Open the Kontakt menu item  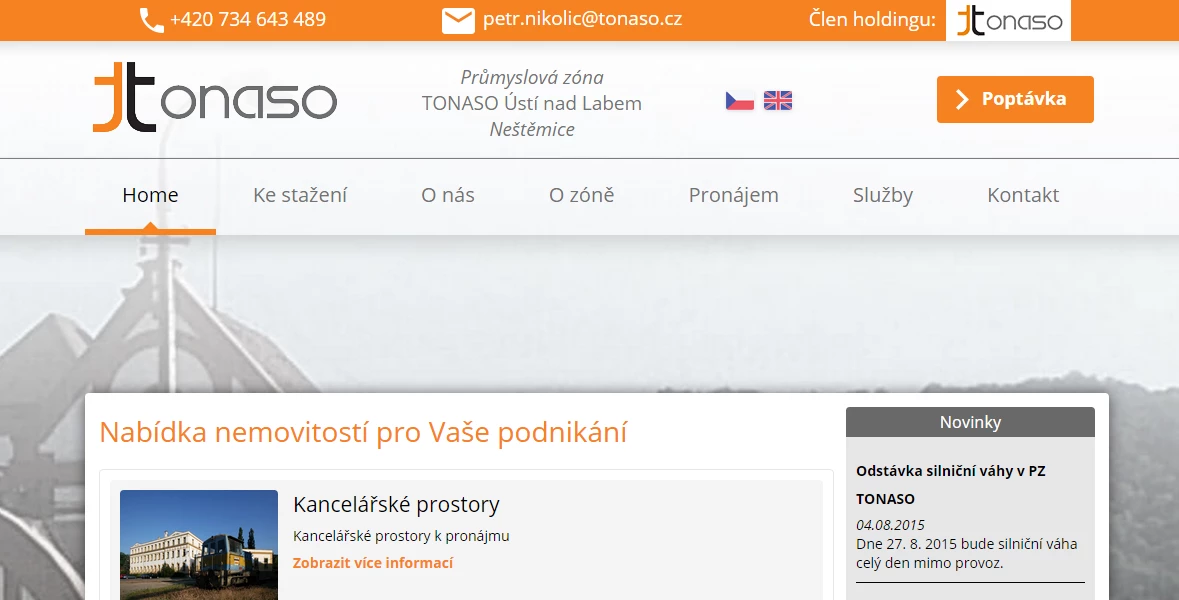click(1023, 195)
